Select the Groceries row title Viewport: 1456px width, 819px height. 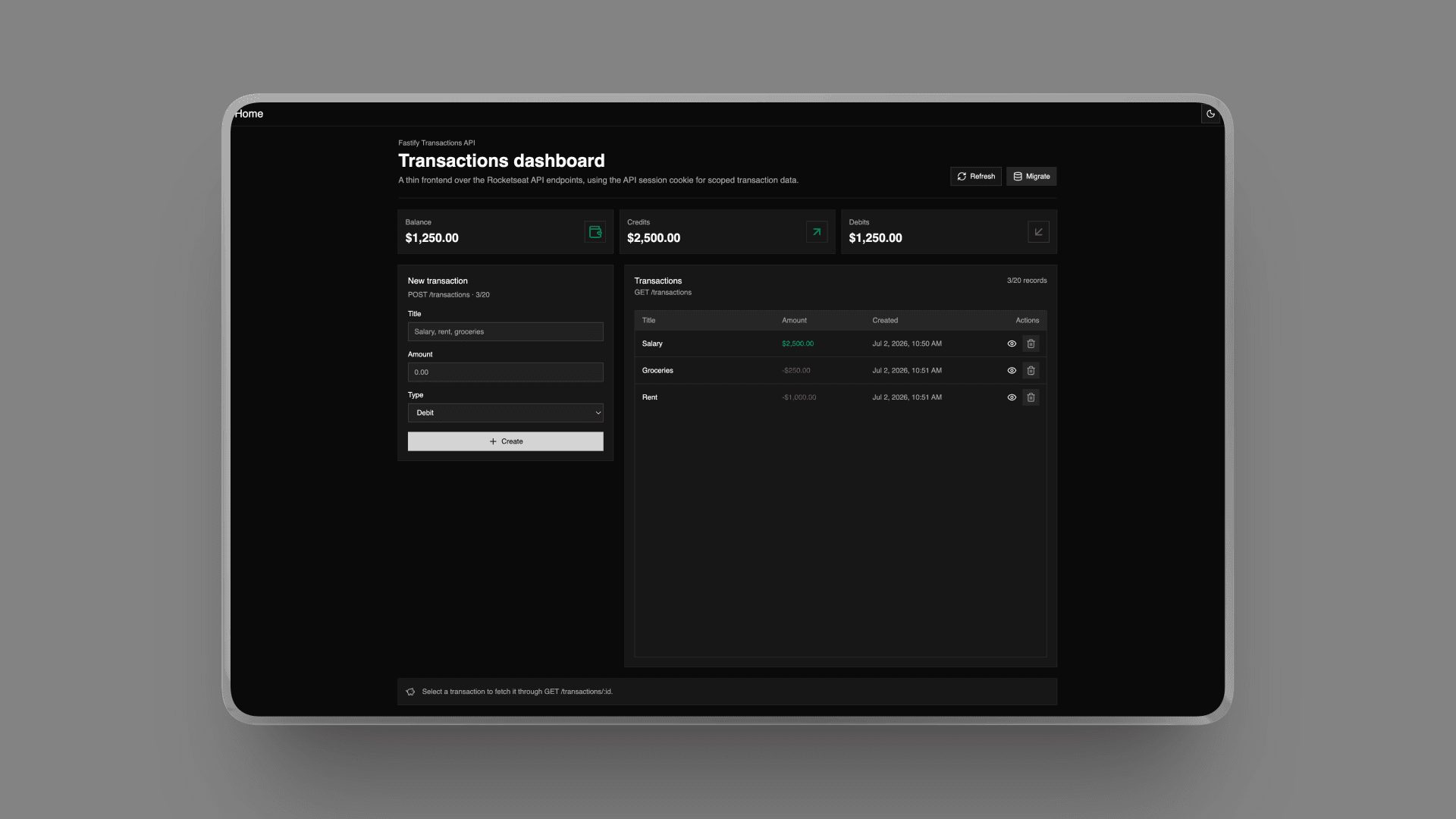(x=657, y=371)
